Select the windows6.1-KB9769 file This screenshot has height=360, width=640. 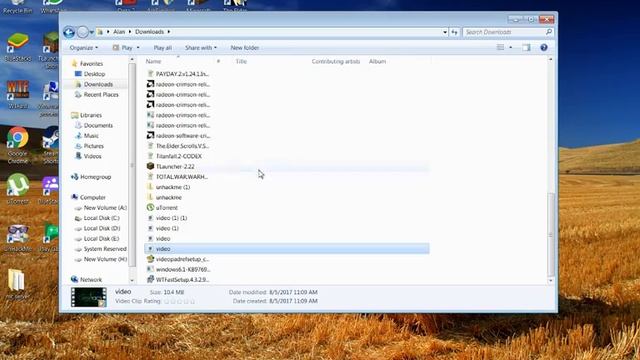(183, 269)
